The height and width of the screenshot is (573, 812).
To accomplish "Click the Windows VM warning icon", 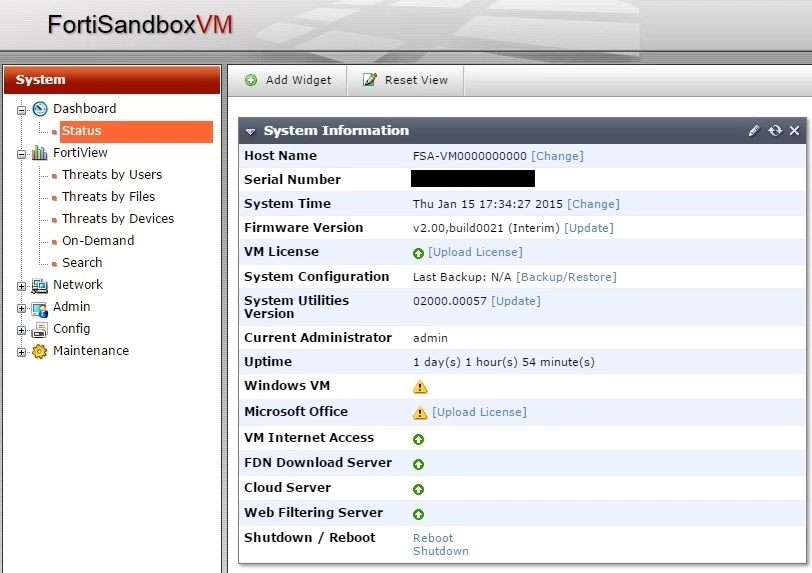I will click(x=420, y=387).
